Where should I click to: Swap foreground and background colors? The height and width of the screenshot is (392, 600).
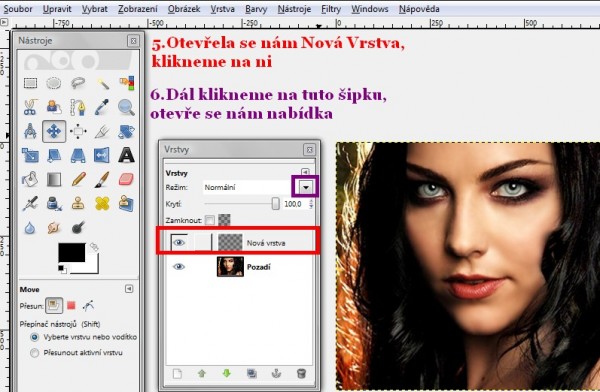coord(94,247)
